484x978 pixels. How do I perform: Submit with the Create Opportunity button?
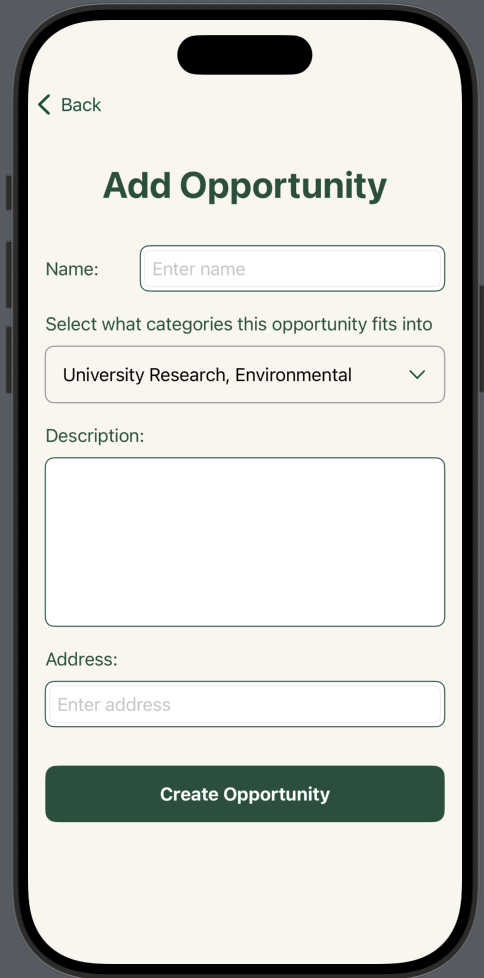tap(245, 794)
